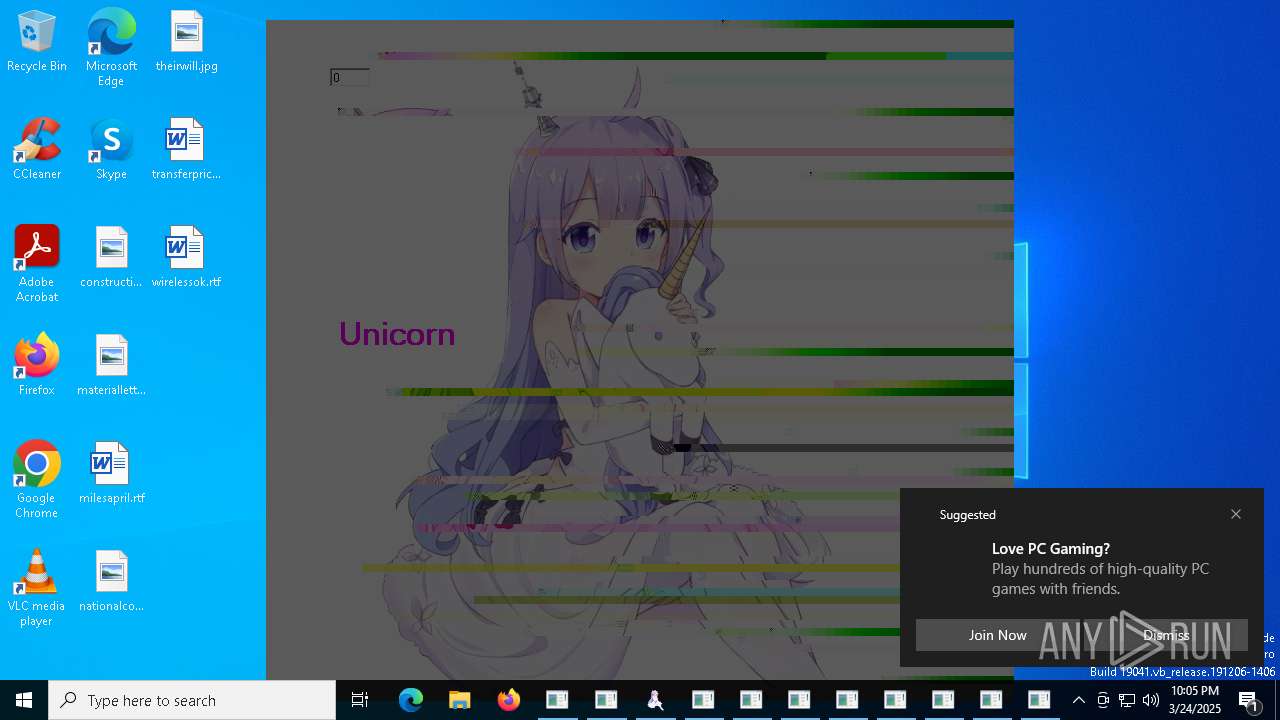The height and width of the screenshot is (720, 1280).
Task: Open the Adobe Acrobat desktop shortcut
Action: (37, 264)
